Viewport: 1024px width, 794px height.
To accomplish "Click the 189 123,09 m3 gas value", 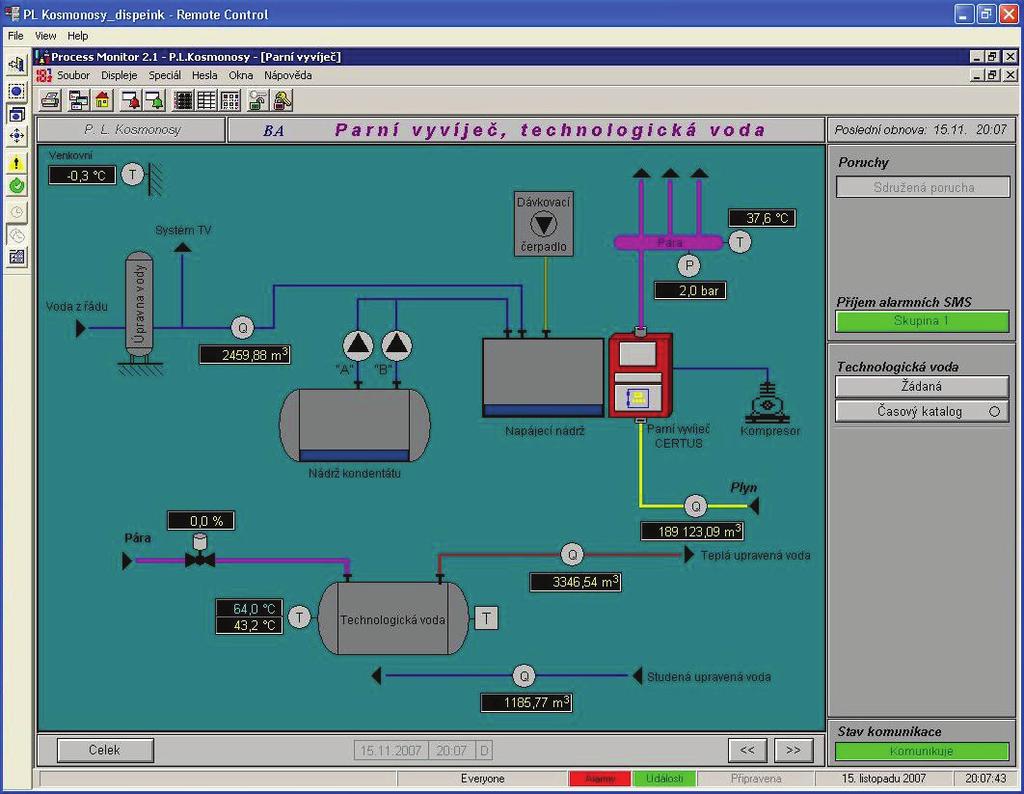I will pos(692,532).
